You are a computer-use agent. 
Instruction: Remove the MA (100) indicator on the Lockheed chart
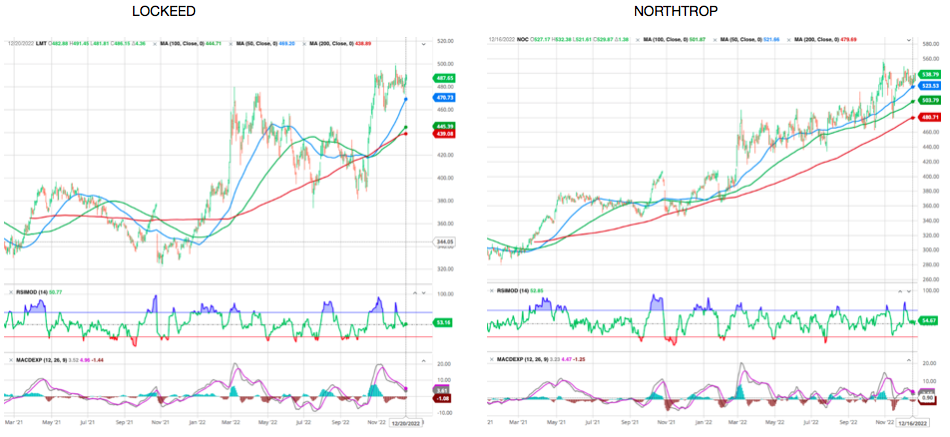point(155,44)
